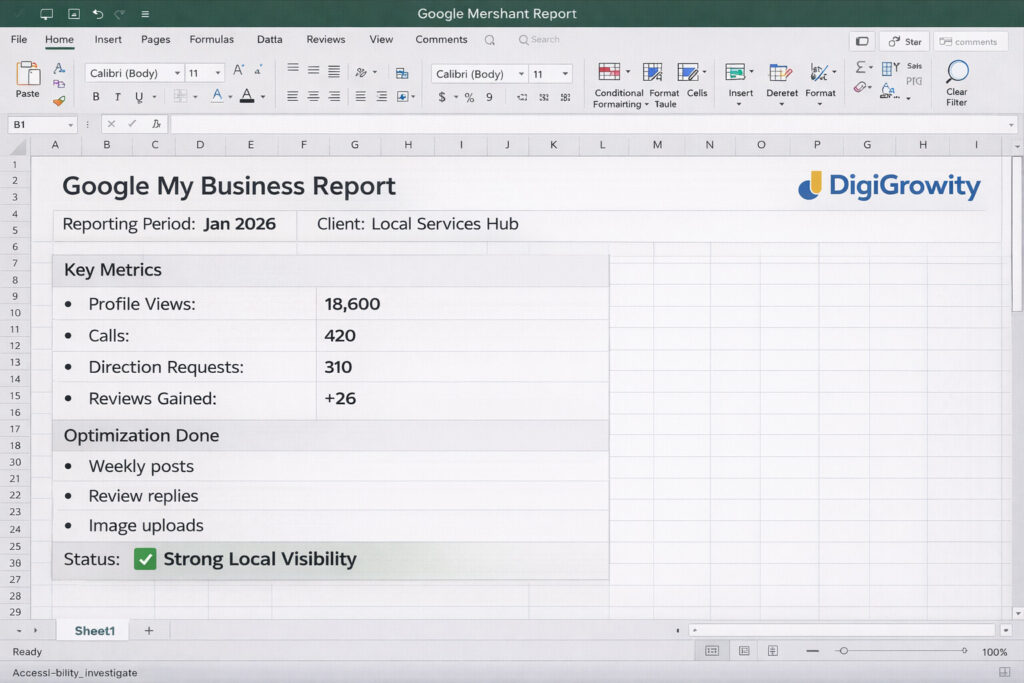Click the Undo arrow in title bar

(x=97, y=14)
